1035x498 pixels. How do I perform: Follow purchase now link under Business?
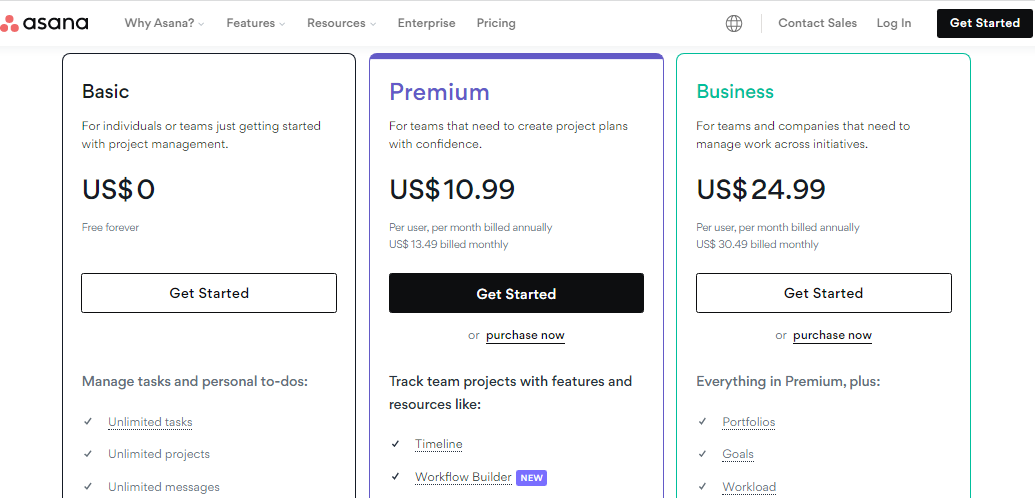point(832,336)
